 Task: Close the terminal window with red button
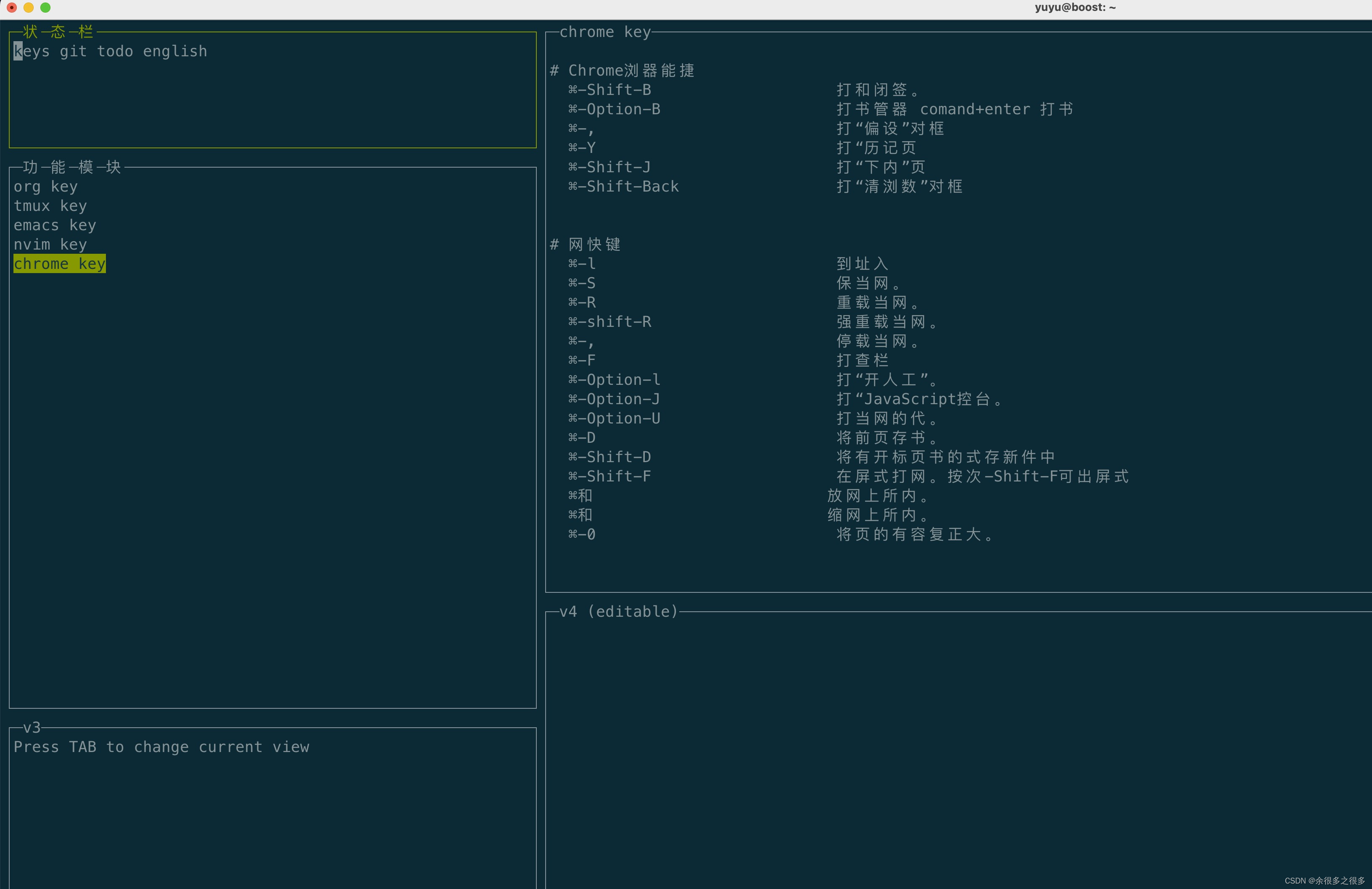(11, 8)
